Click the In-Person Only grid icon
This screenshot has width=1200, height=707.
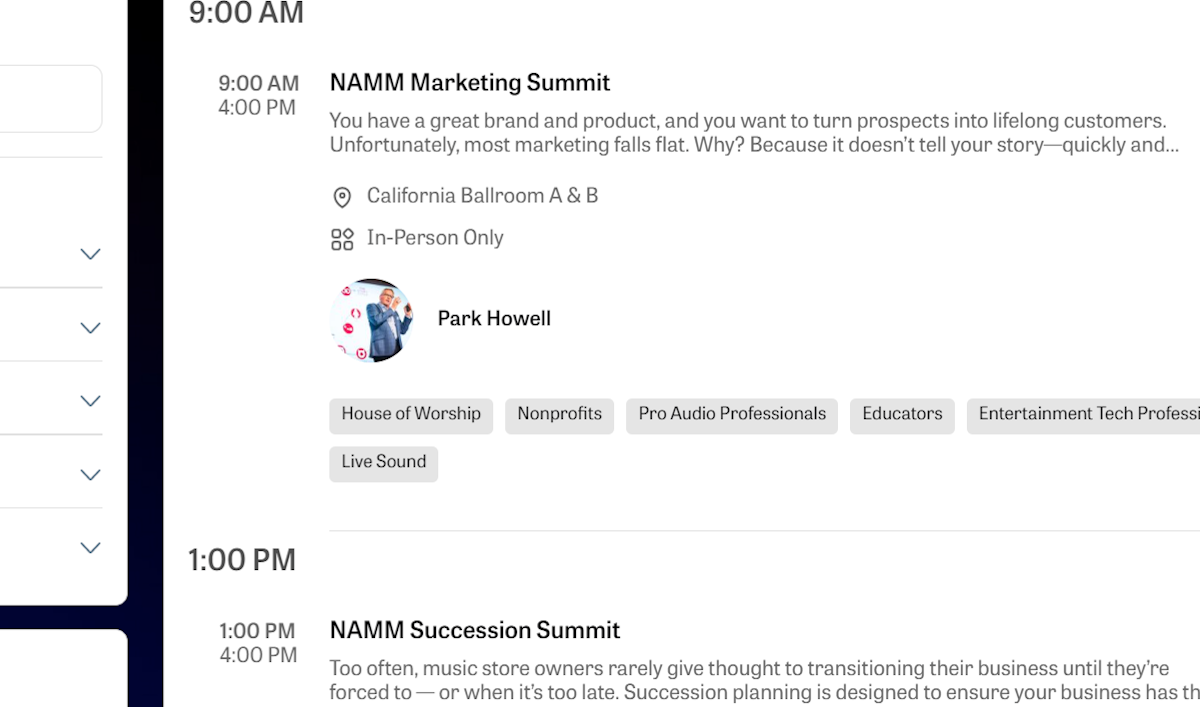(x=342, y=239)
